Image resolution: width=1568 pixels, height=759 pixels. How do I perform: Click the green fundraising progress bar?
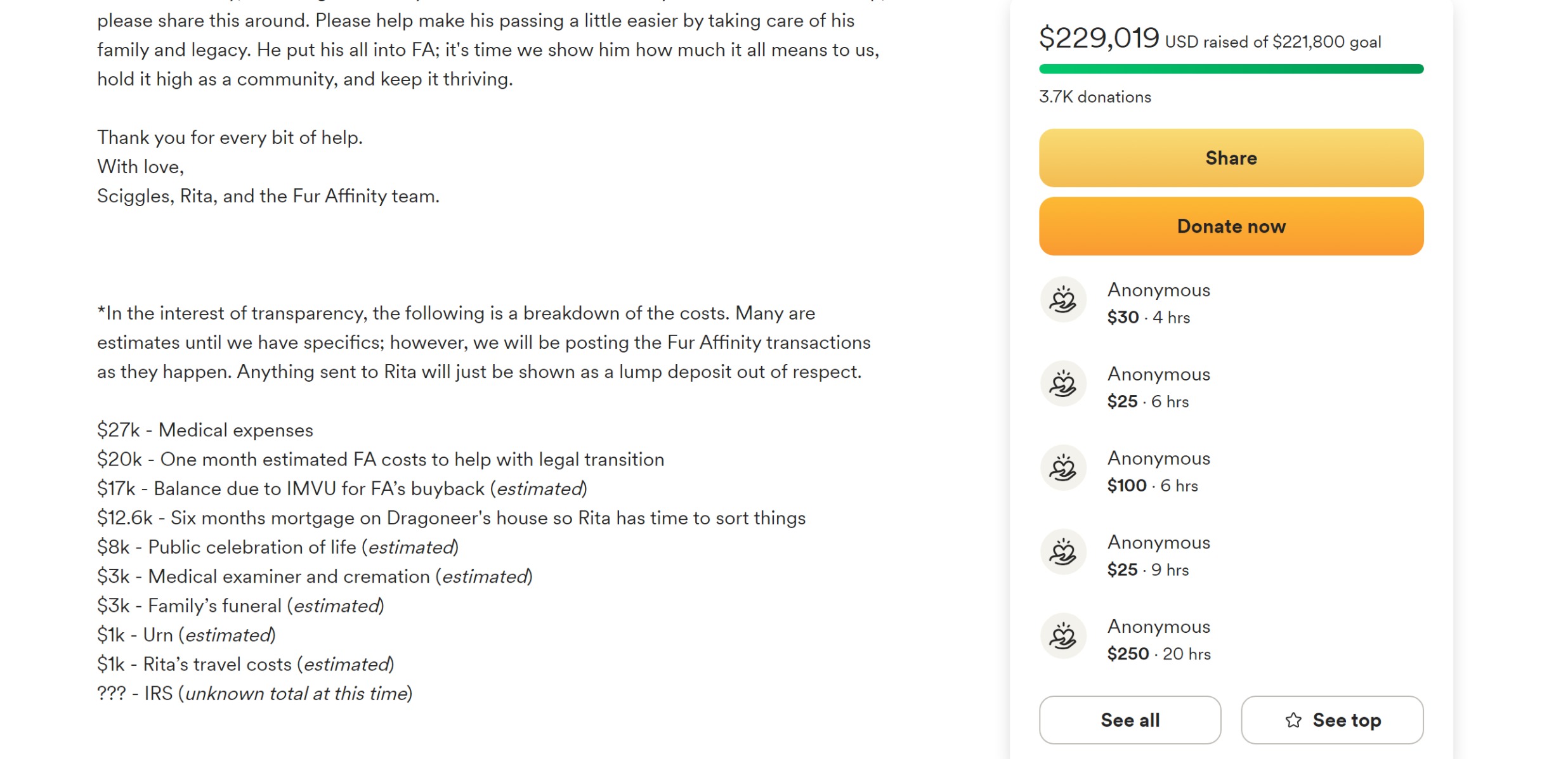(1231, 68)
